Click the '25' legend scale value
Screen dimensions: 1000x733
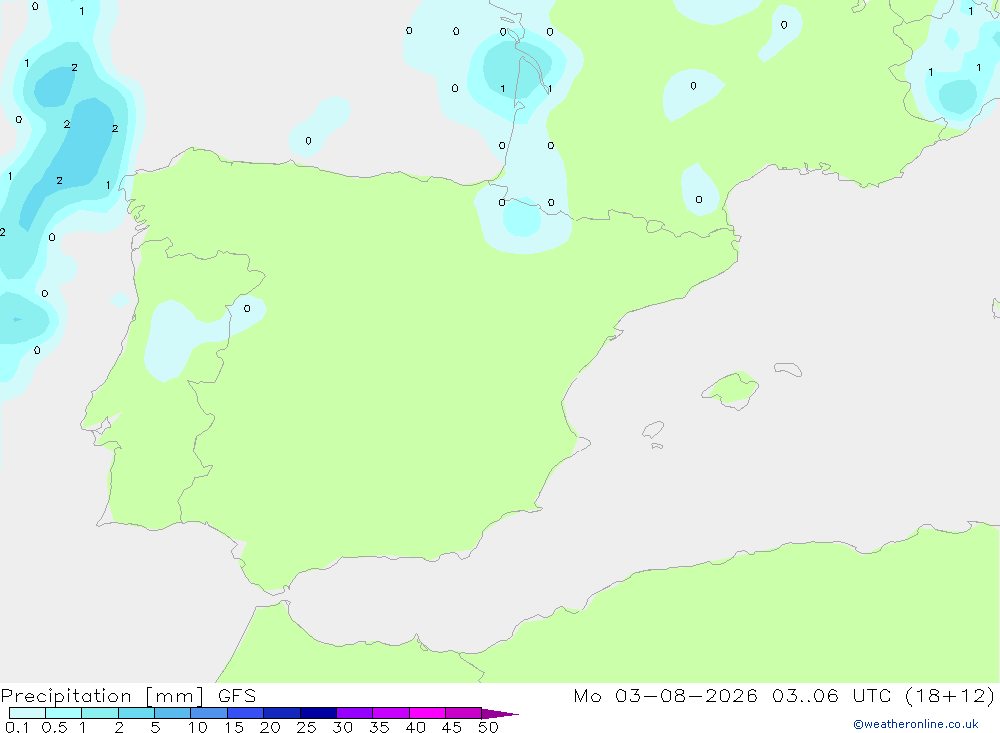pyautogui.click(x=306, y=727)
